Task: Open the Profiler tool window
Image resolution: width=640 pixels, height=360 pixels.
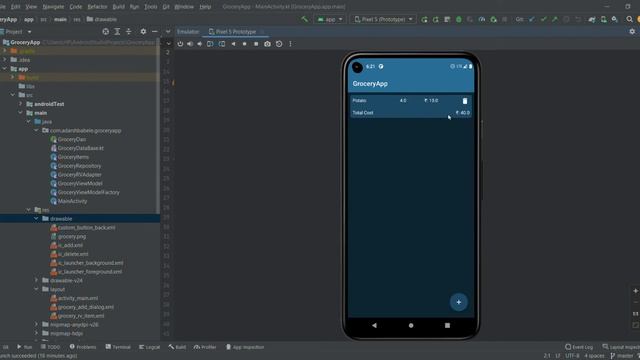Action: click(x=205, y=347)
